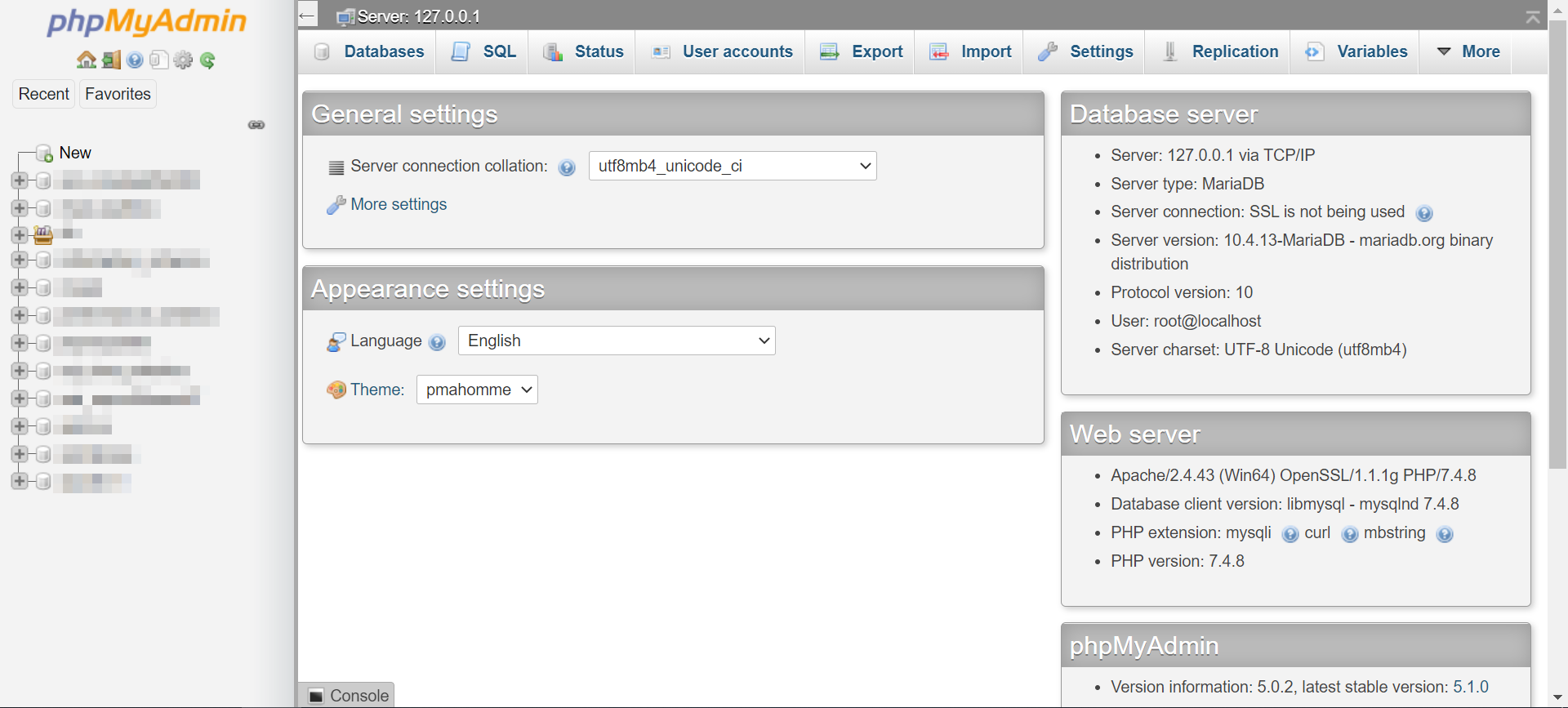The image size is (1568, 708).
Task: Go to the User accounts tab
Action: pos(722,51)
